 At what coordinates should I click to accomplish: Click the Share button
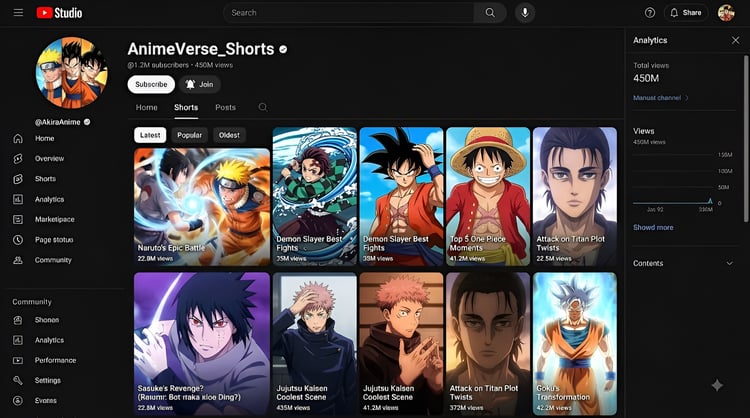pyautogui.click(x=686, y=13)
